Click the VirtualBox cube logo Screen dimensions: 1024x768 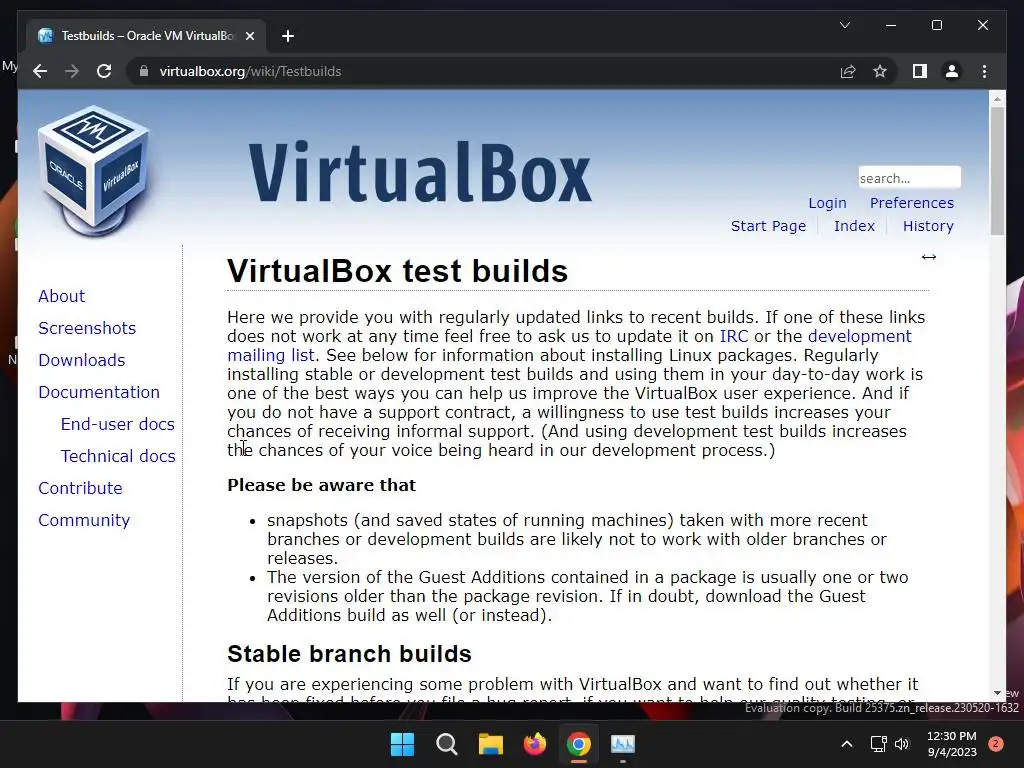pyautogui.click(x=93, y=170)
